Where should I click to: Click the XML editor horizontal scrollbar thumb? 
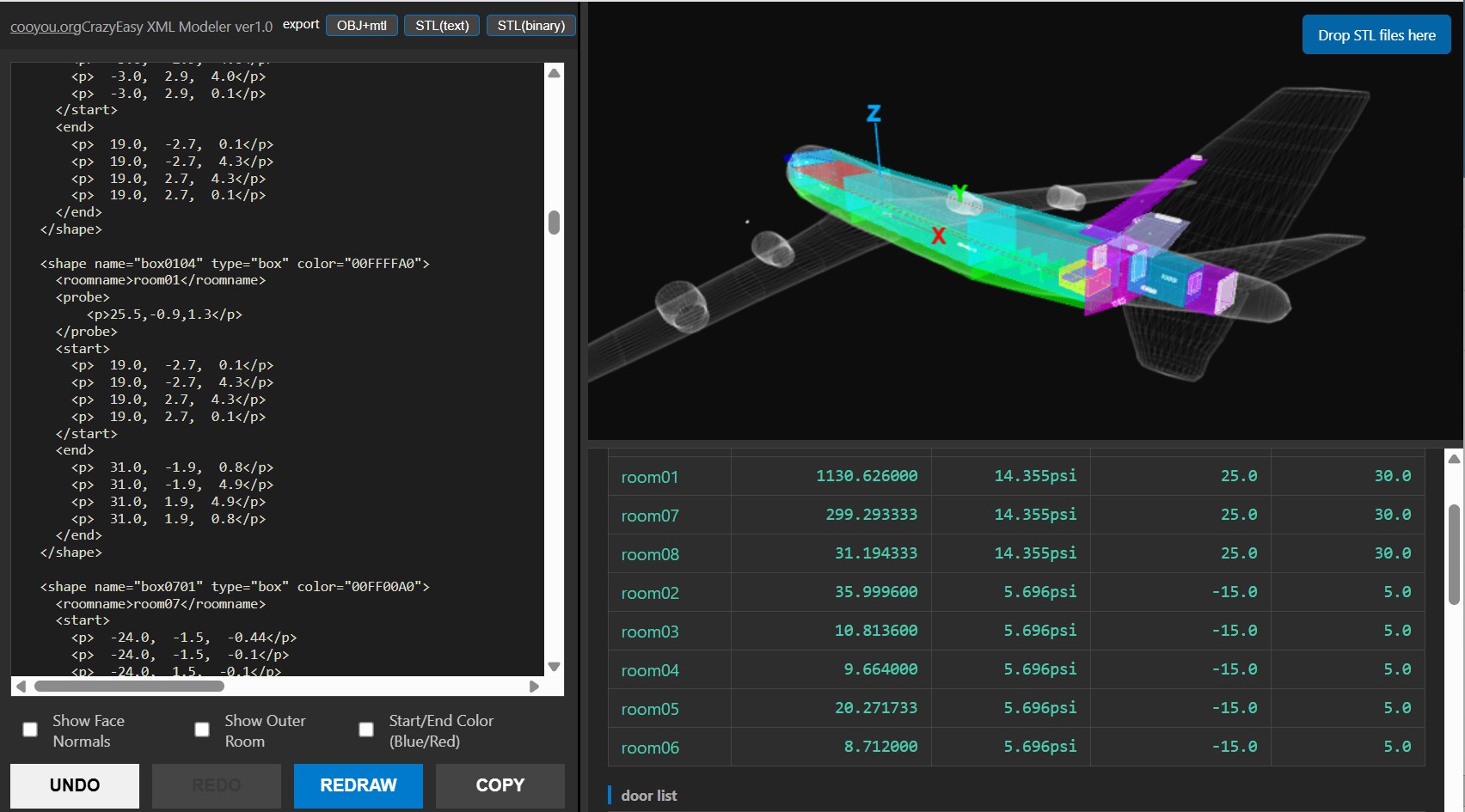point(129,687)
